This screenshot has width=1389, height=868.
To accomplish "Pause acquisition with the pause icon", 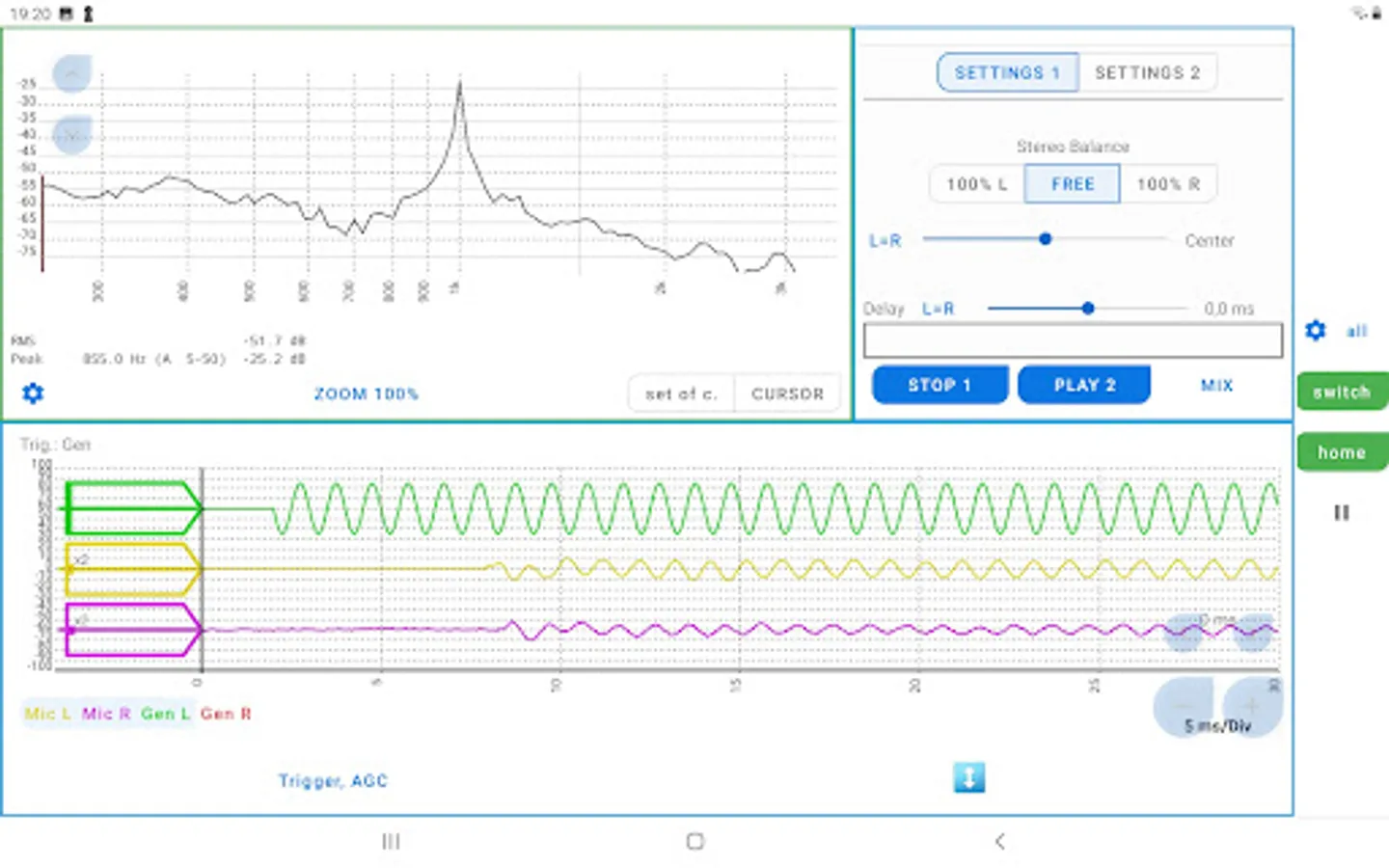I will (1342, 512).
